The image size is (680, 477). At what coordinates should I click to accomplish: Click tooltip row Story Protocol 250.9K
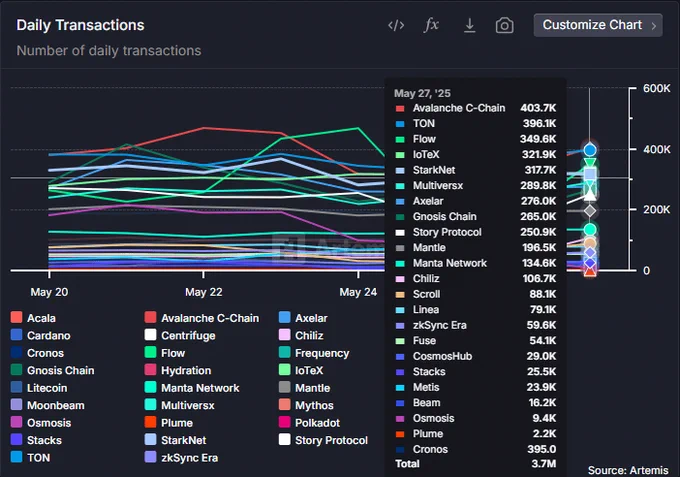click(x=476, y=232)
